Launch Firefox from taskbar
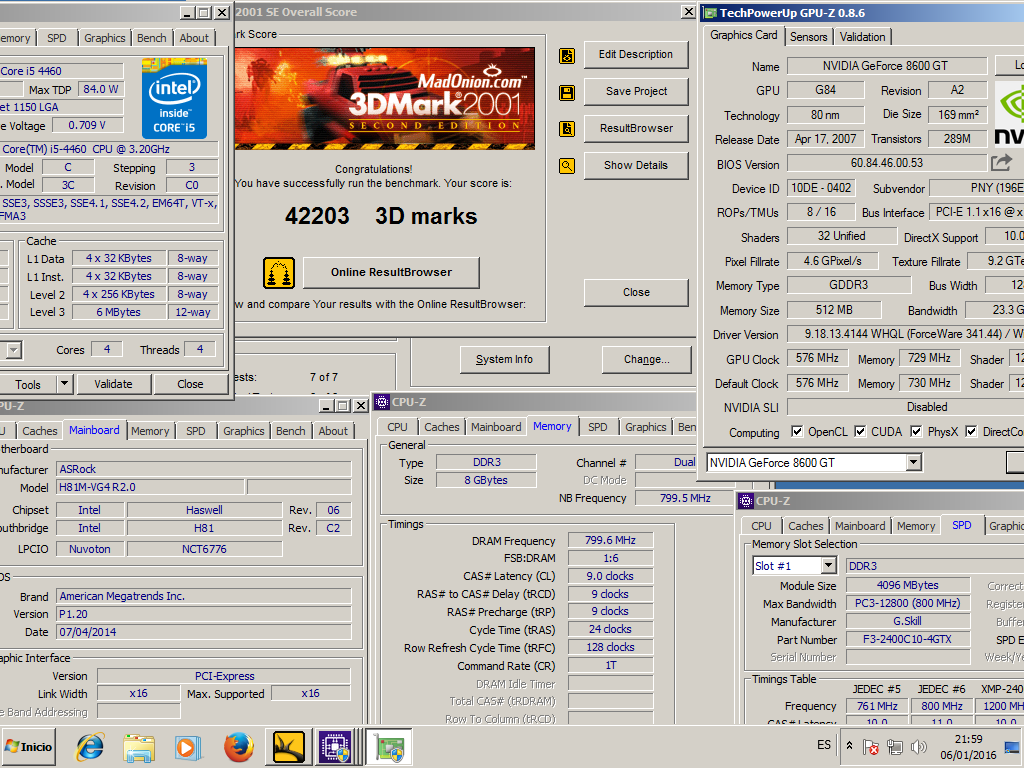Image resolution: width=1024 pixels, height=768 pixels. click(x=239, y=746)
